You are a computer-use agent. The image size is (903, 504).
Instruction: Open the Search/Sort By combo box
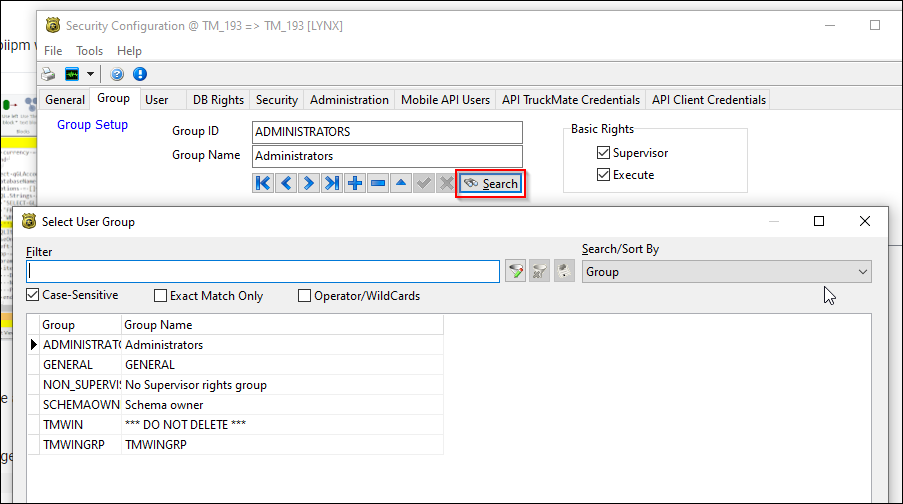point(727,272)
